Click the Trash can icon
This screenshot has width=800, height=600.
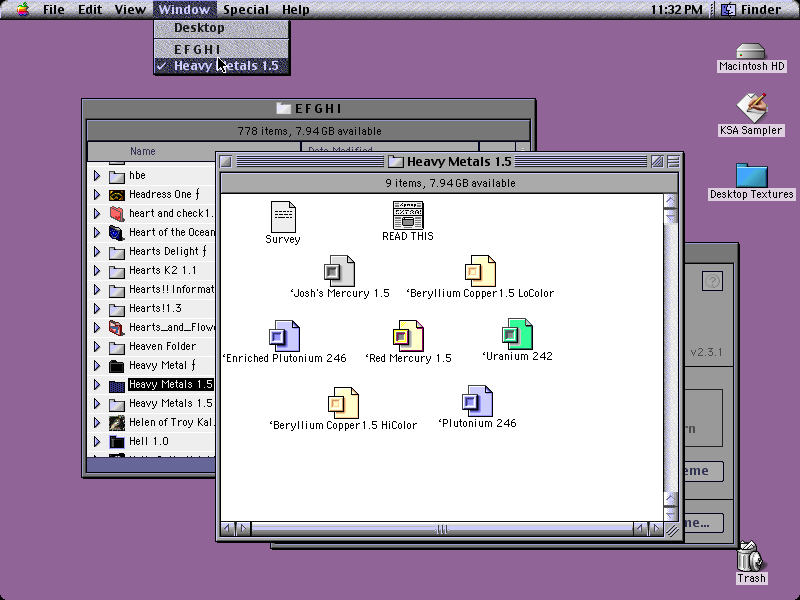(751, 556)
